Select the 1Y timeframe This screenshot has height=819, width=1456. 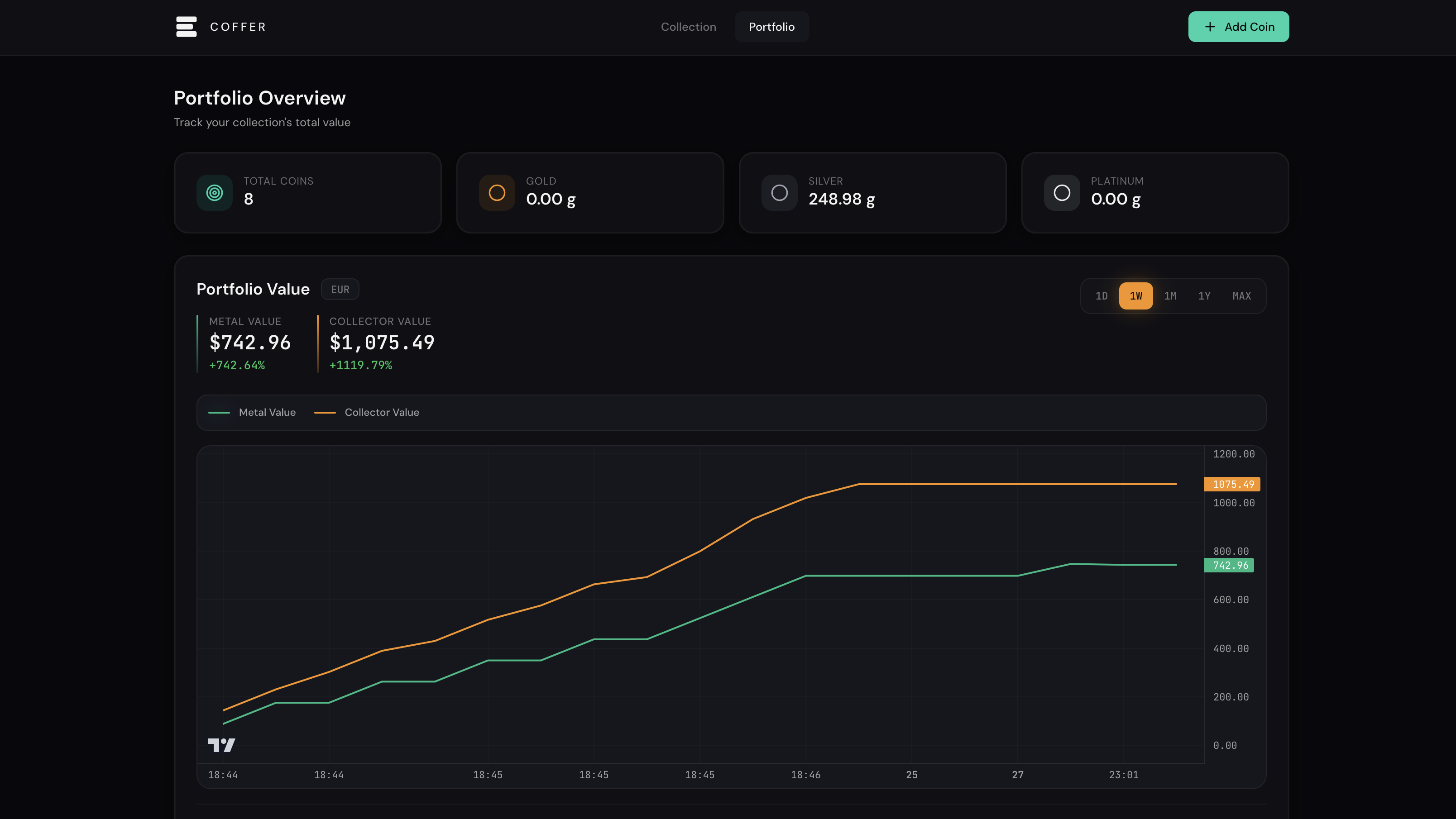(1204, 295)
